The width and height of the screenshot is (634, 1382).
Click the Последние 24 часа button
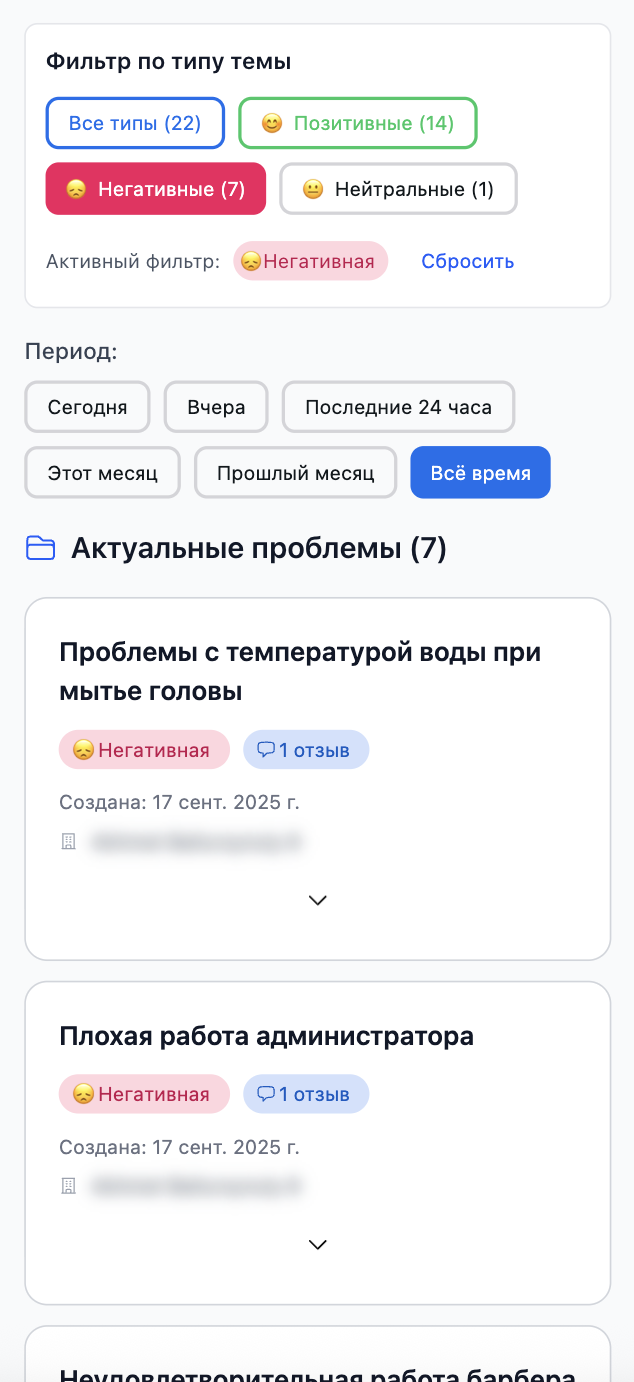point(398,407)
